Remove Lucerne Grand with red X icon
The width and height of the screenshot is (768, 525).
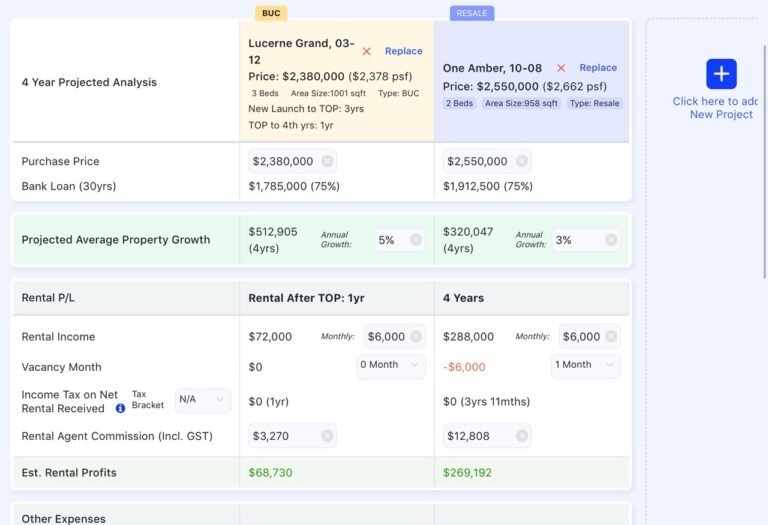(366, 51)
